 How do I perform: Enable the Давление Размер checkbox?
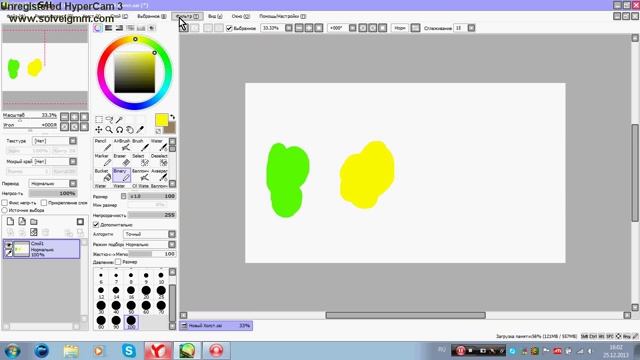point(118,262)
